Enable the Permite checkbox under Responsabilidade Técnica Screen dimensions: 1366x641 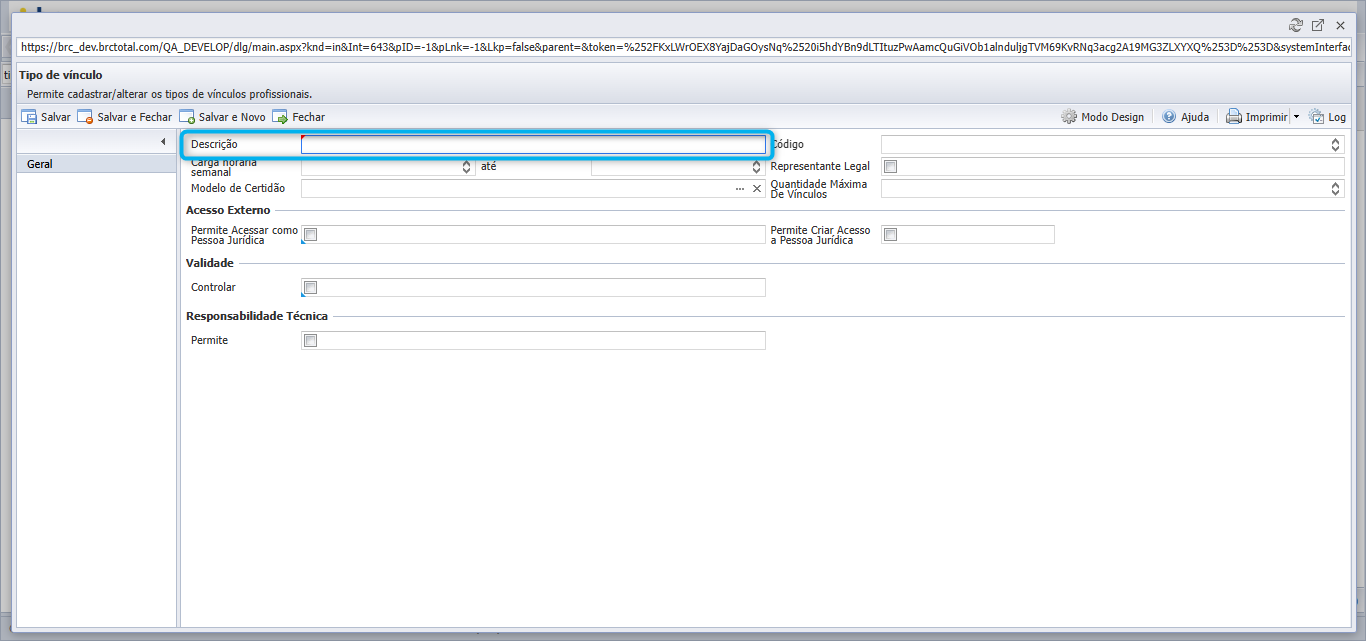click(311, 341)
